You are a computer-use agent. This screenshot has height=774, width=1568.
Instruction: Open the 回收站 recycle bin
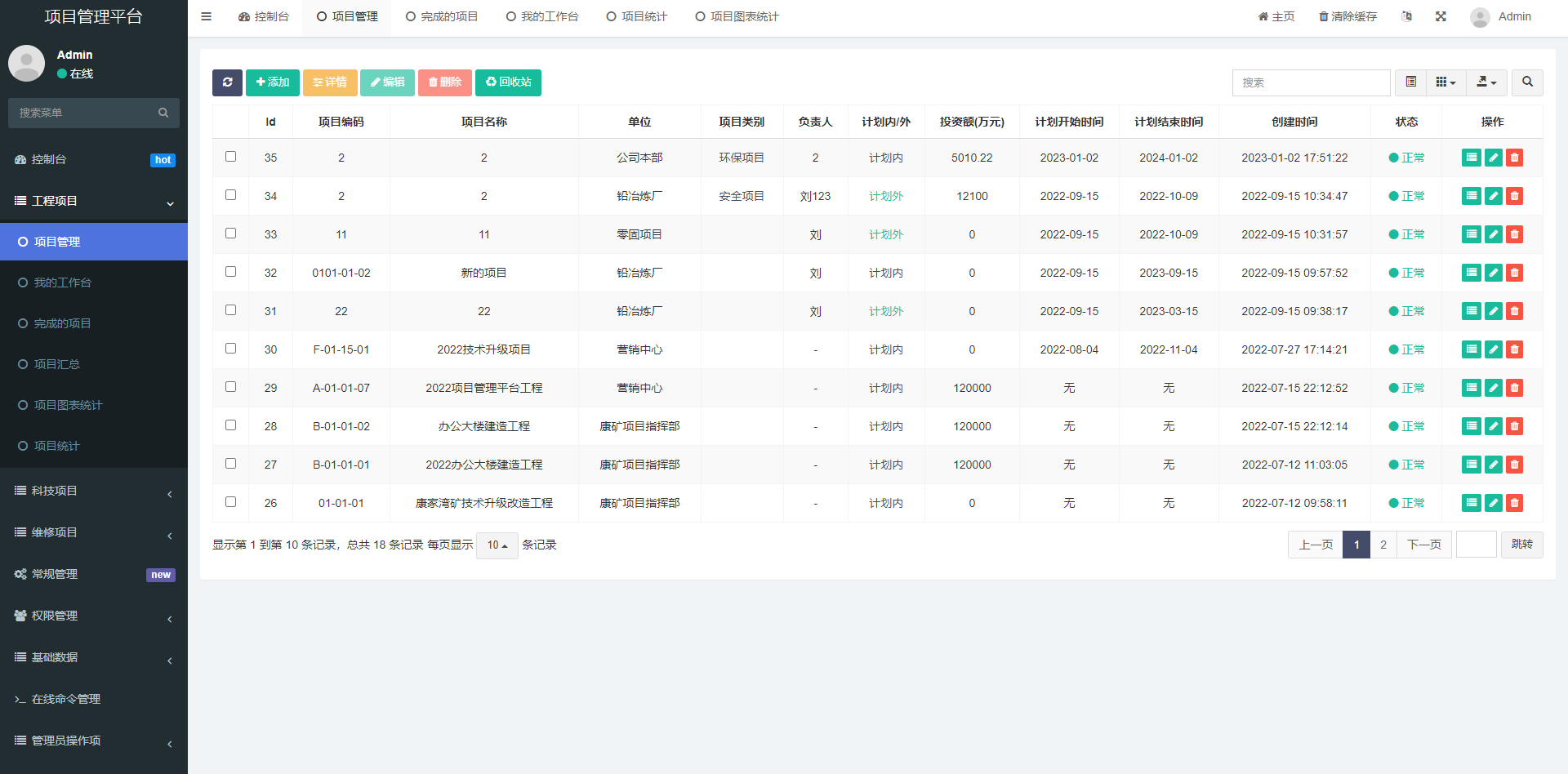[x=508, y=82]
